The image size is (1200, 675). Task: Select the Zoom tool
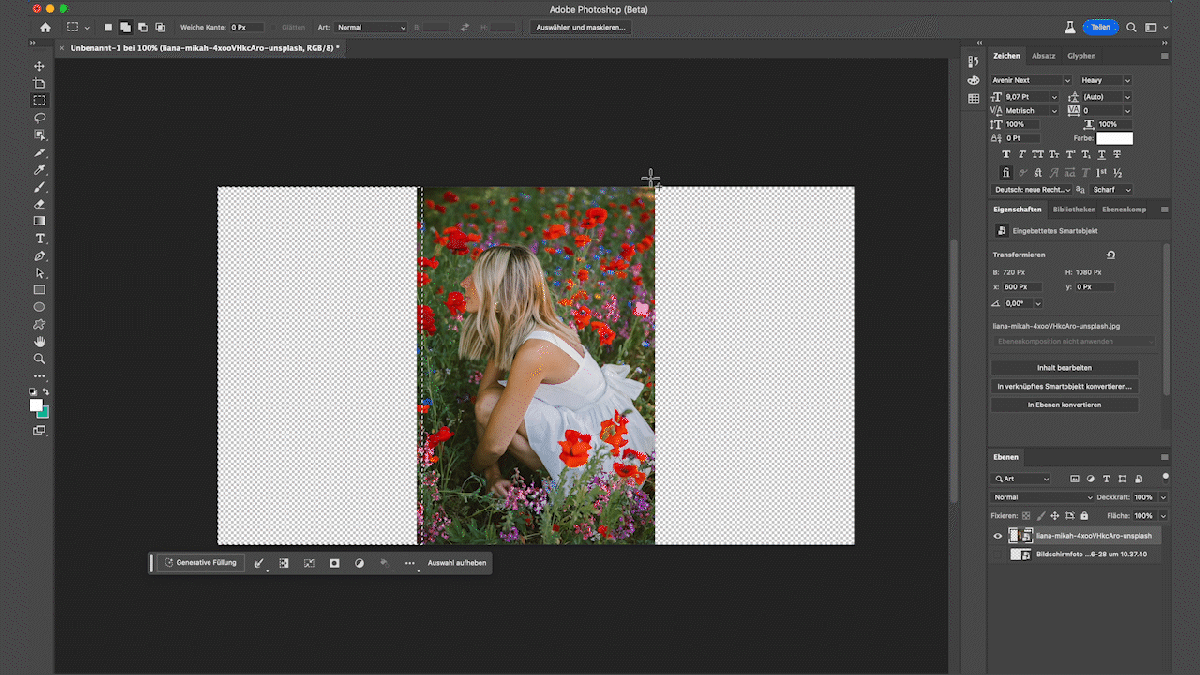coord(40,358)
